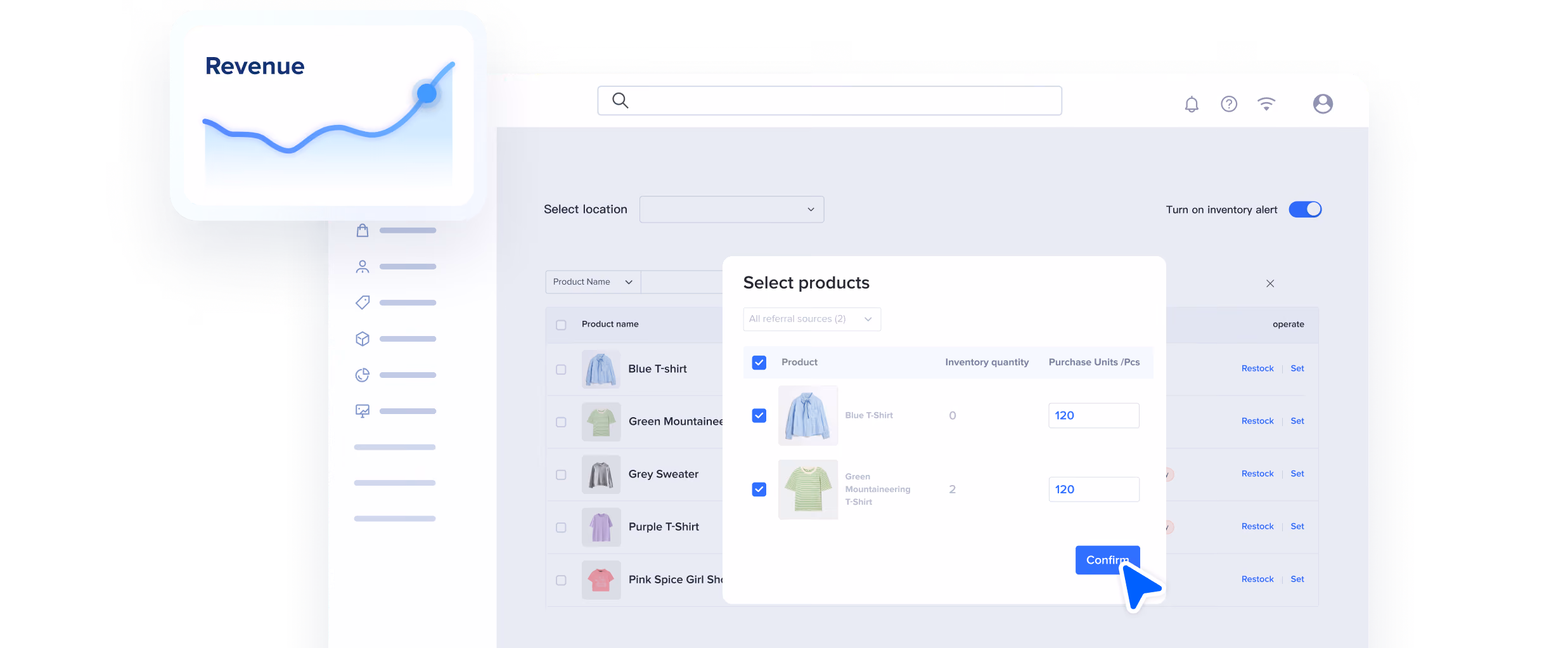The width and height of the screenshot is (1568, 648).
Task: Click the Grey Sweater product name
Action: [x=663, y=474]
